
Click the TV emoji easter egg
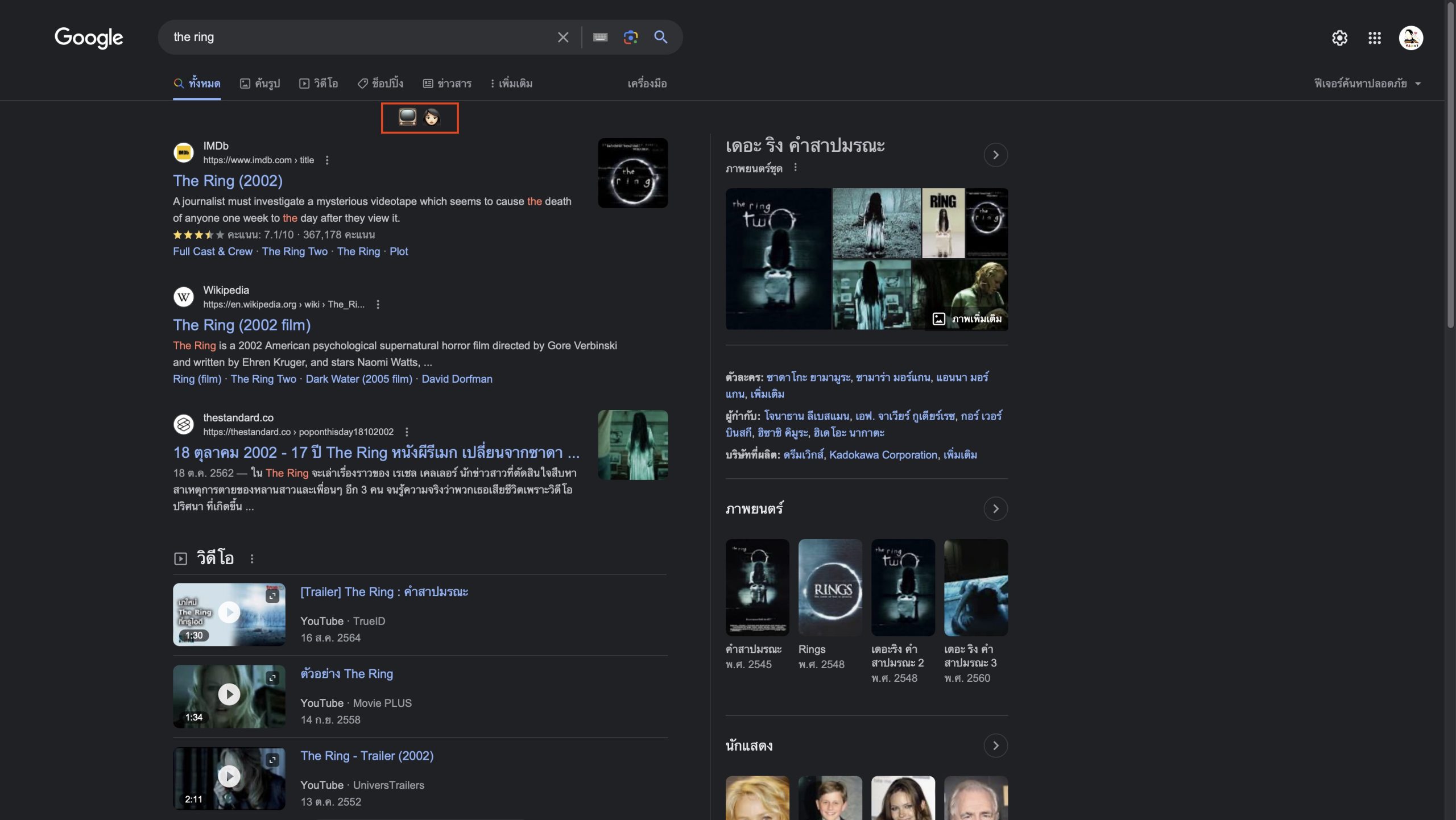[x=407, y=117]
